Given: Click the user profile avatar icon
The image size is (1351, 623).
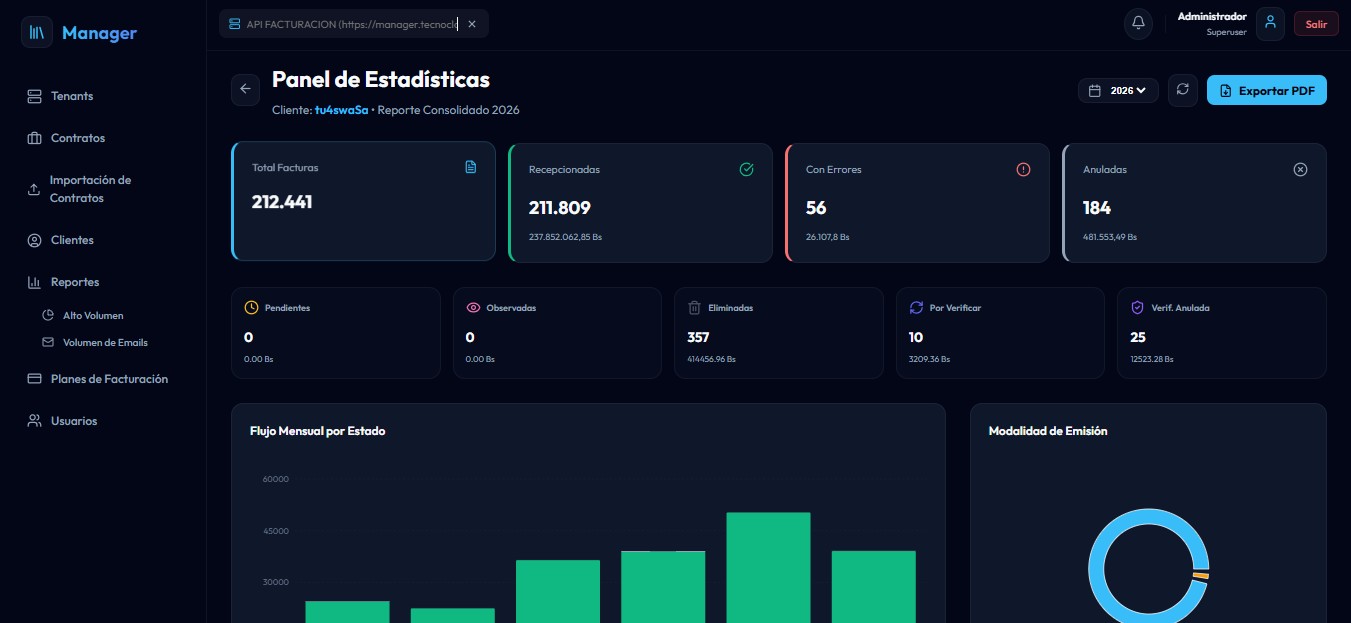Looking at the screenshot, I should 1270,23.
